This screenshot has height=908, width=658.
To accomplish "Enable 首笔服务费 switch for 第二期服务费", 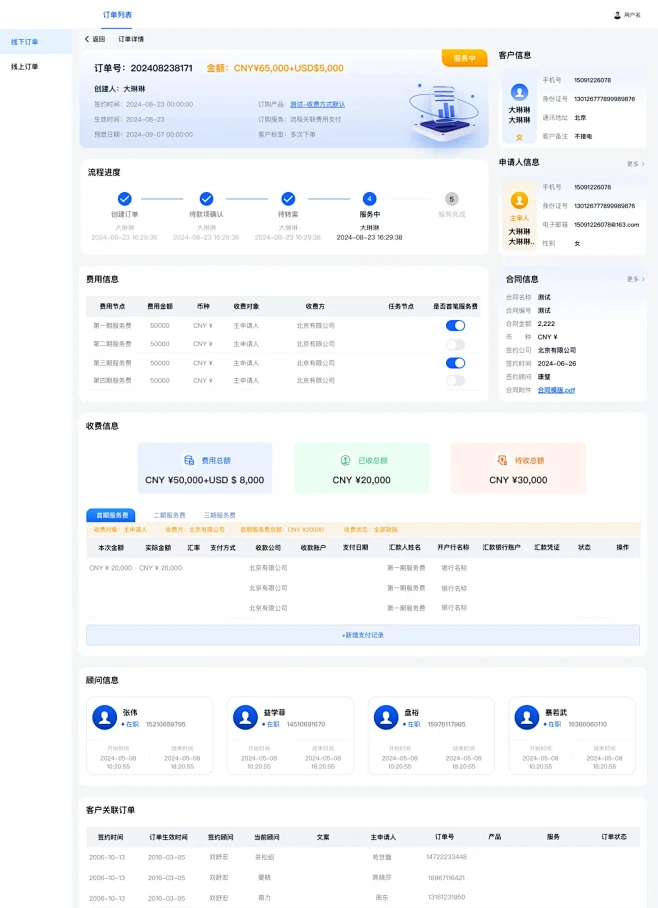I will click(x=455, y=344).
